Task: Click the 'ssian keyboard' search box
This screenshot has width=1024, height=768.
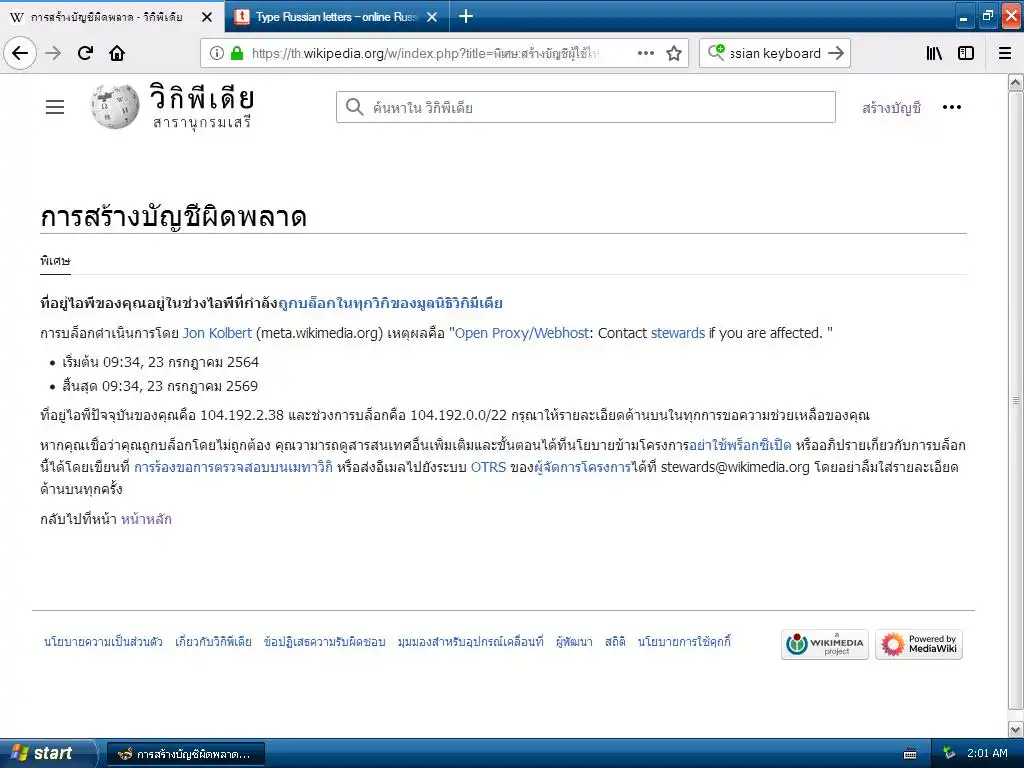Action: pyautogui.click(x=775, y=53)
